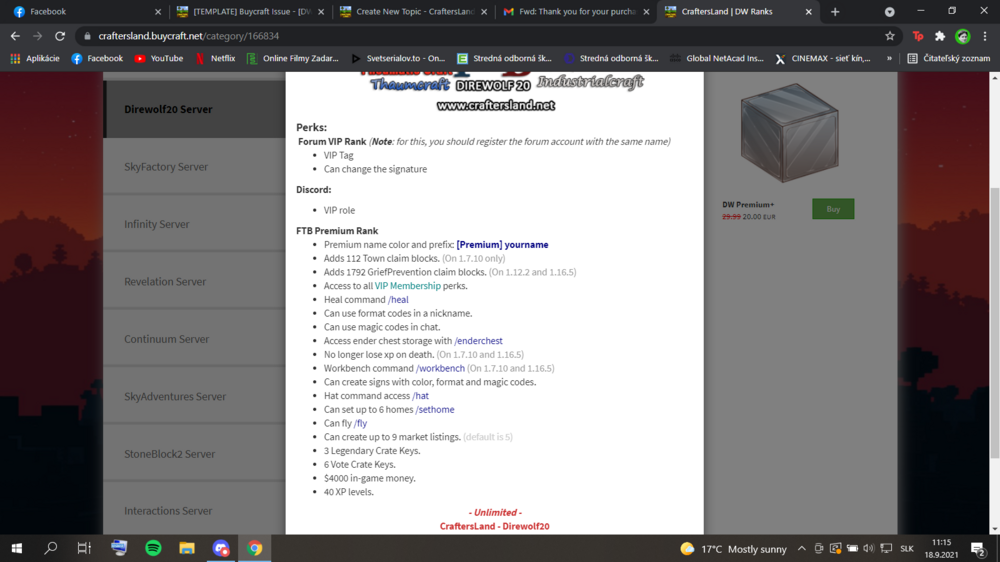This screenshot has width=1000, height=562.
Task: Open the Netflix bookmark
Action: click(x=215, y=58)
